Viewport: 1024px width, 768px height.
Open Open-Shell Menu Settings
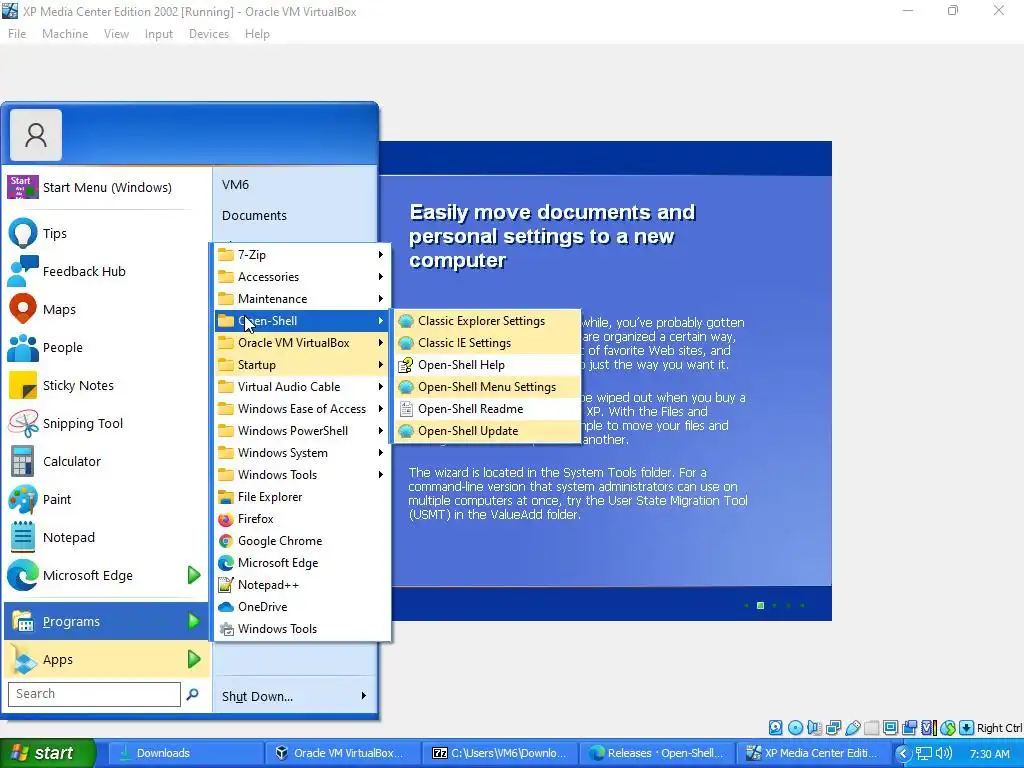point(487,387)
